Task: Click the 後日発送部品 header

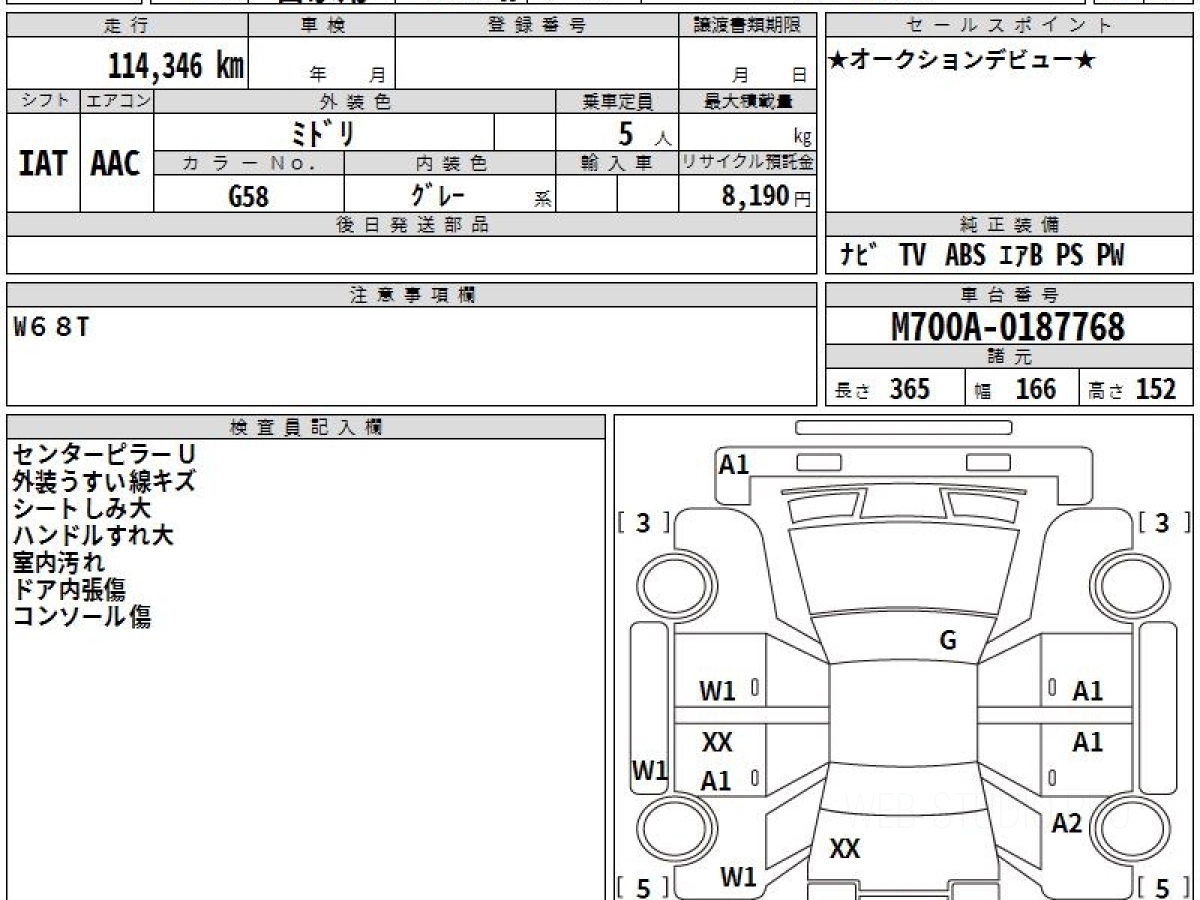Action: 412,225
